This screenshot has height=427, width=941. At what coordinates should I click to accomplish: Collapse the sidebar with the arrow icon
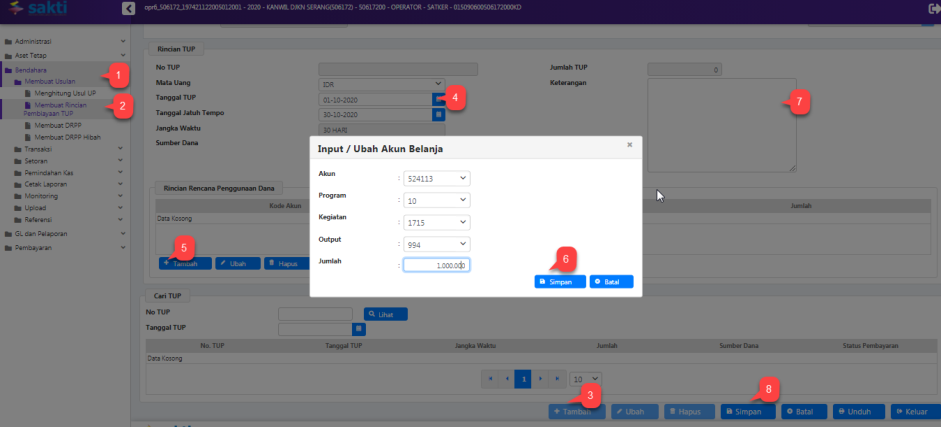128,8
